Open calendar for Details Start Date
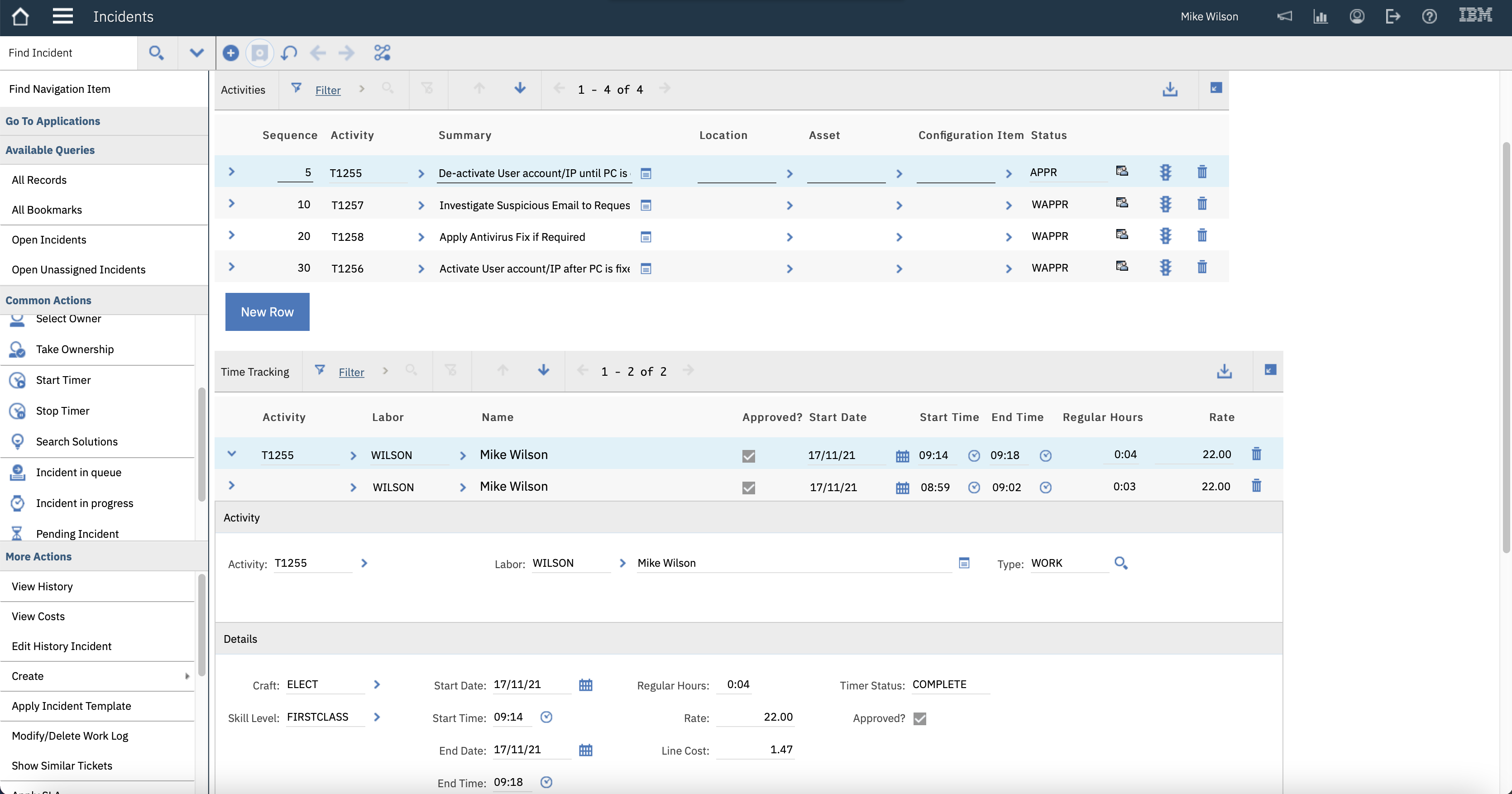Image resolution: width=1512 pixels, height=794 pixels. pos(585,685)
